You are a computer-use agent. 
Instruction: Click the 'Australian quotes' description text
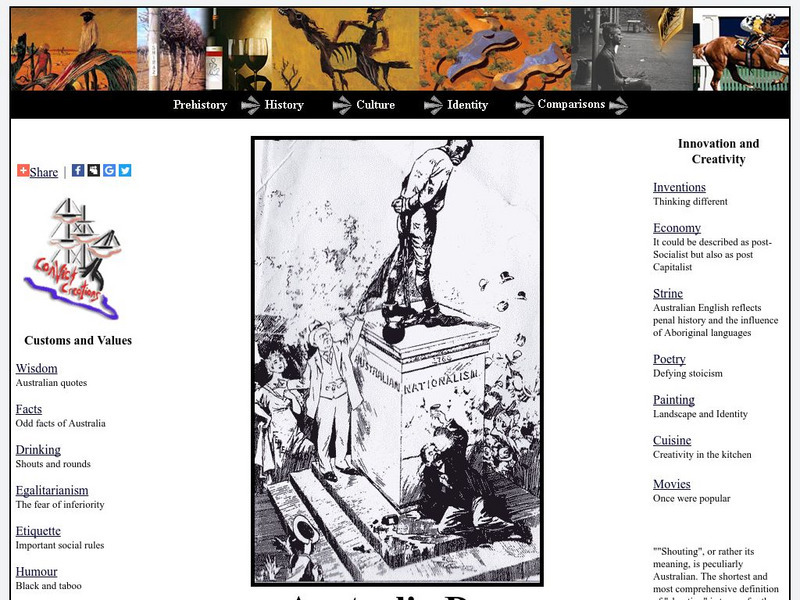tap(52, 383)
